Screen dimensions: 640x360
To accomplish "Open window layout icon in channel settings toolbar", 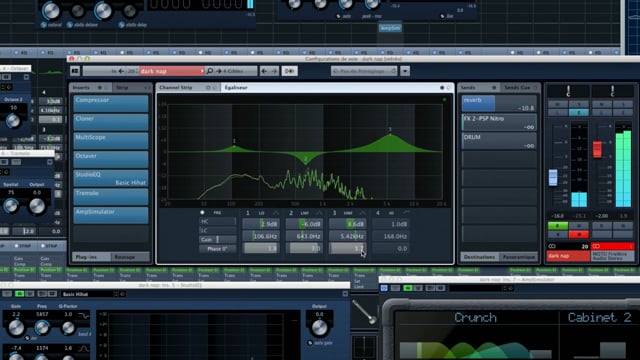I will click(x=75, y=71).
